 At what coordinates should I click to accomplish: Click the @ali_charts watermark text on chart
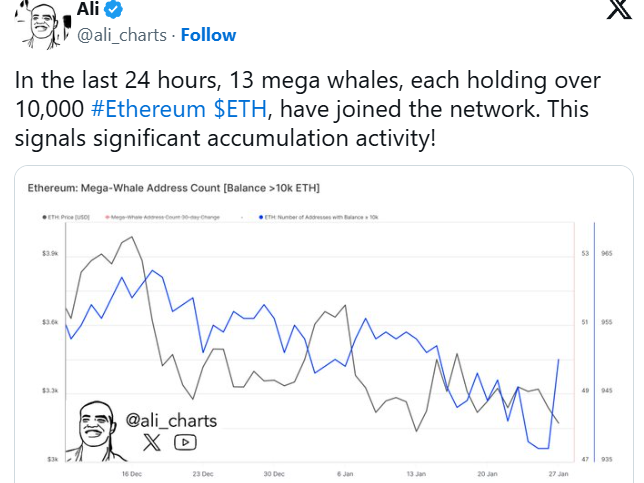click(x=171, y=421)
